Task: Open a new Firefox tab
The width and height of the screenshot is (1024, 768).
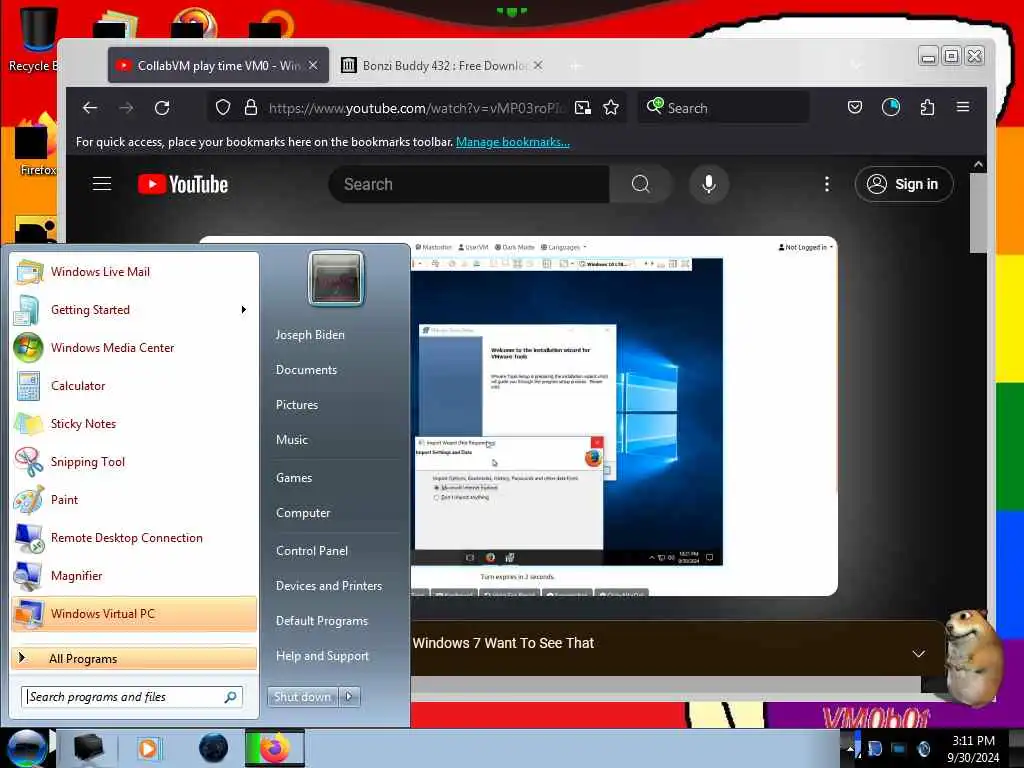Action: 575,66
